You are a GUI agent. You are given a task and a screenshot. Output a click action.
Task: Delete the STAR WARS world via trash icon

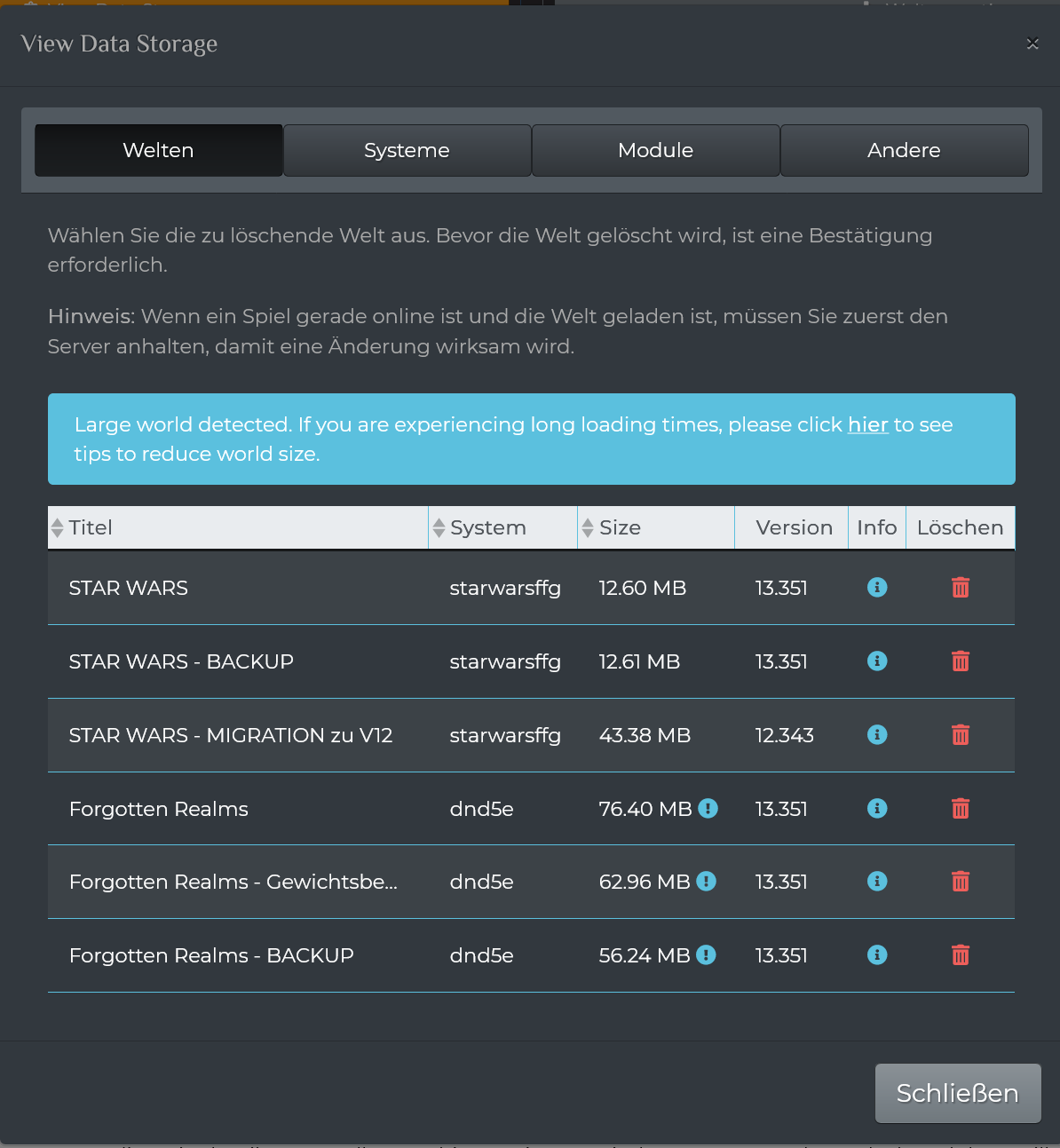click(961, 588)
